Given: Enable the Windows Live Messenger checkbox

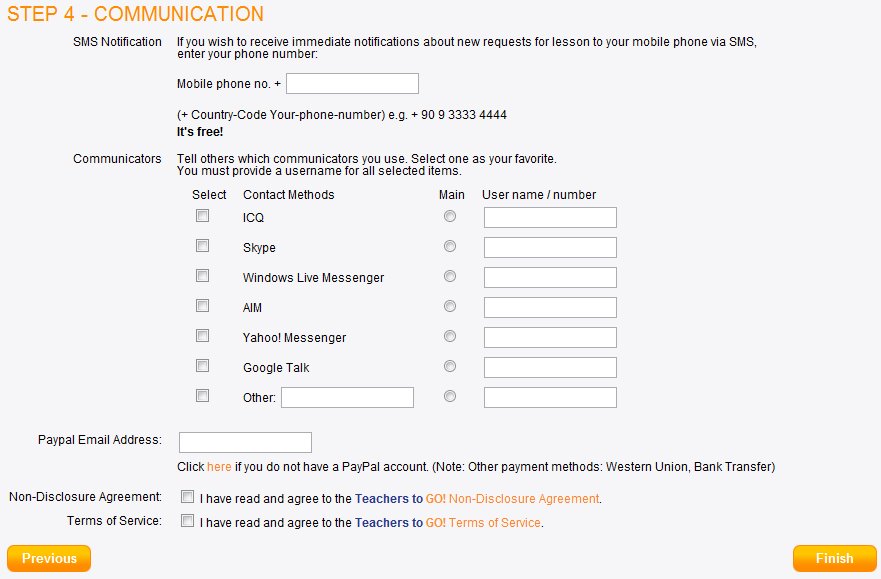Looking at the screenshot, I should 202,276.
